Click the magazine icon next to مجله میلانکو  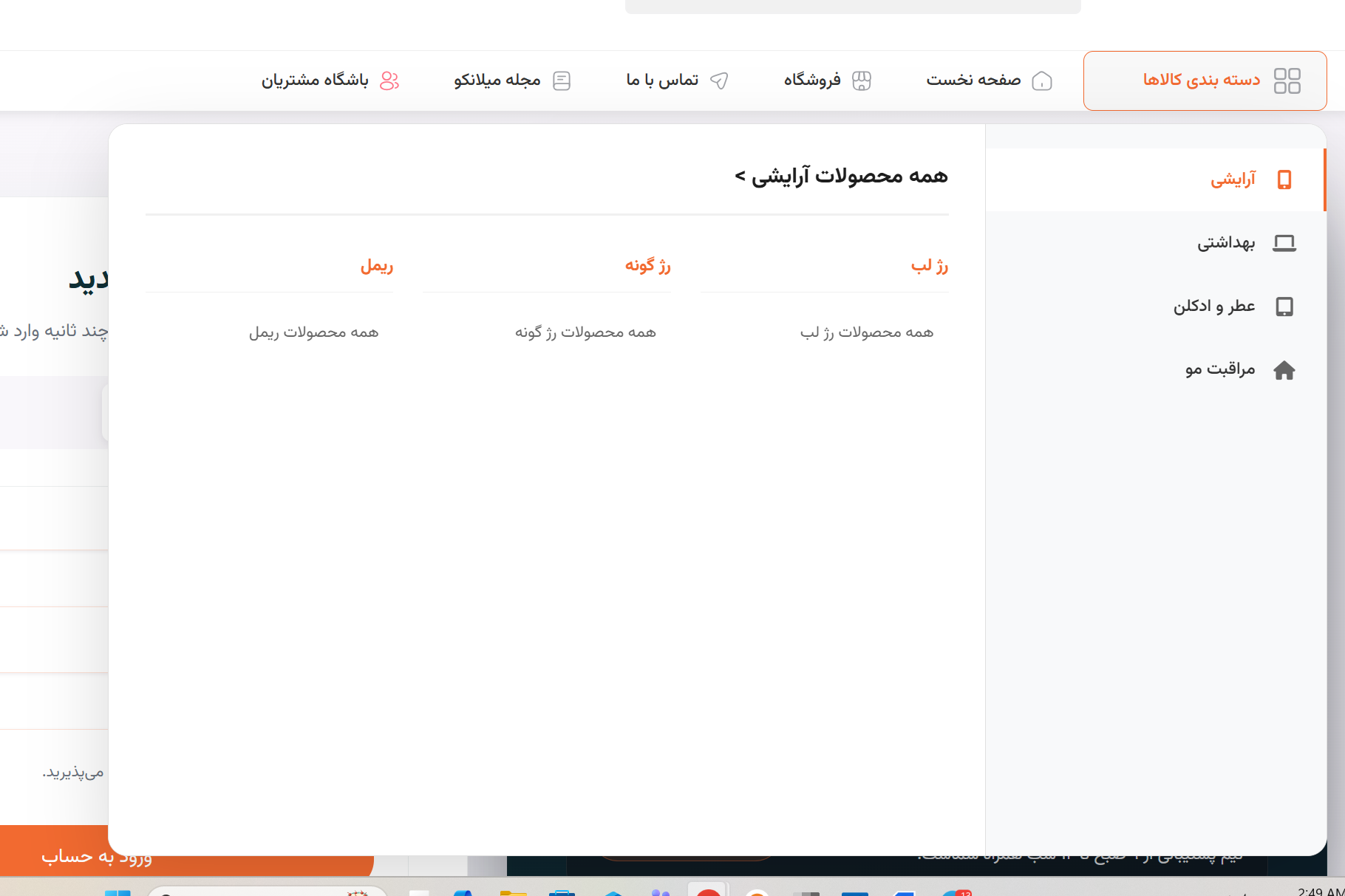click(x=562, y=81)
